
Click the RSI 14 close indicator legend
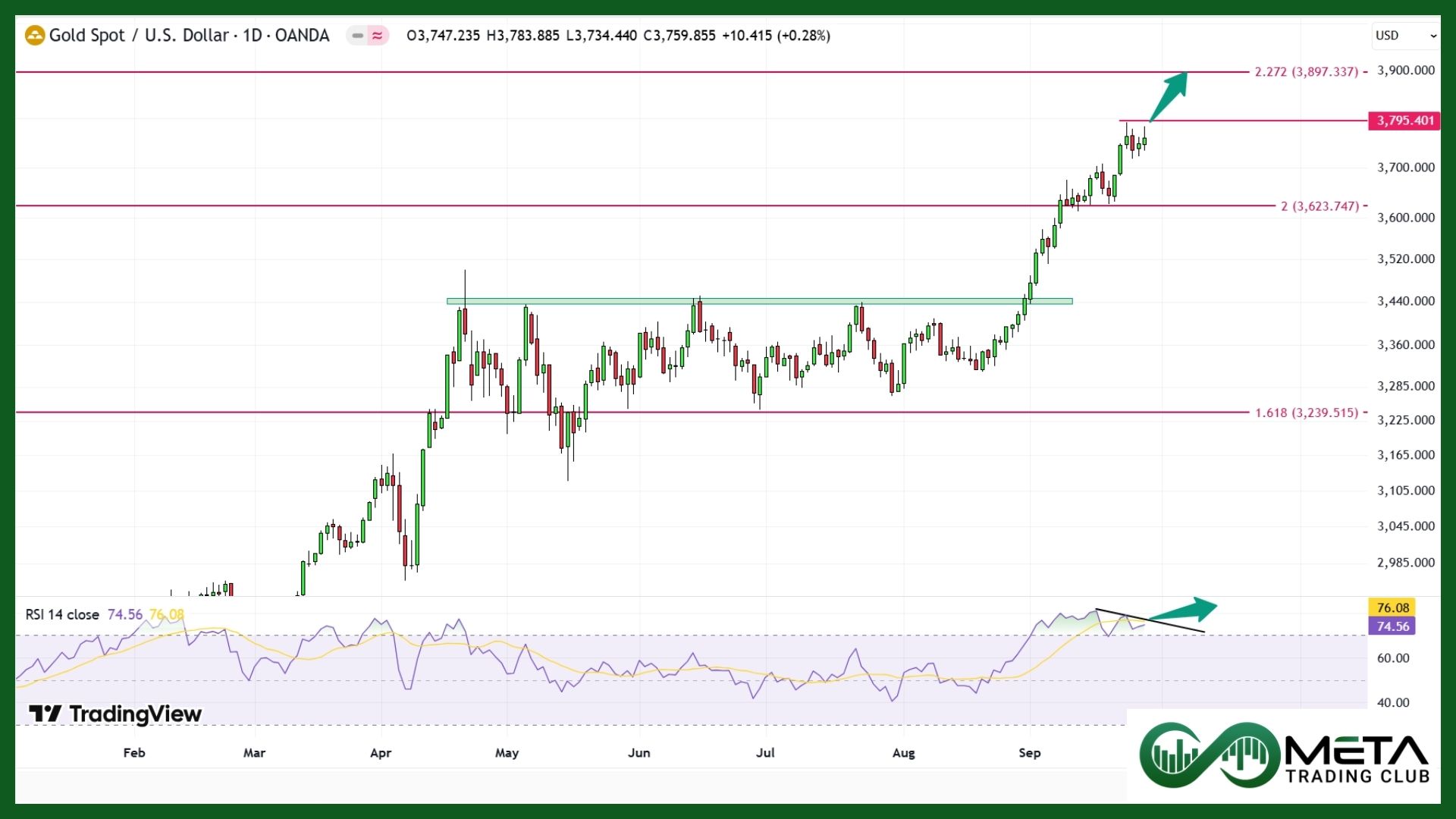62,614
